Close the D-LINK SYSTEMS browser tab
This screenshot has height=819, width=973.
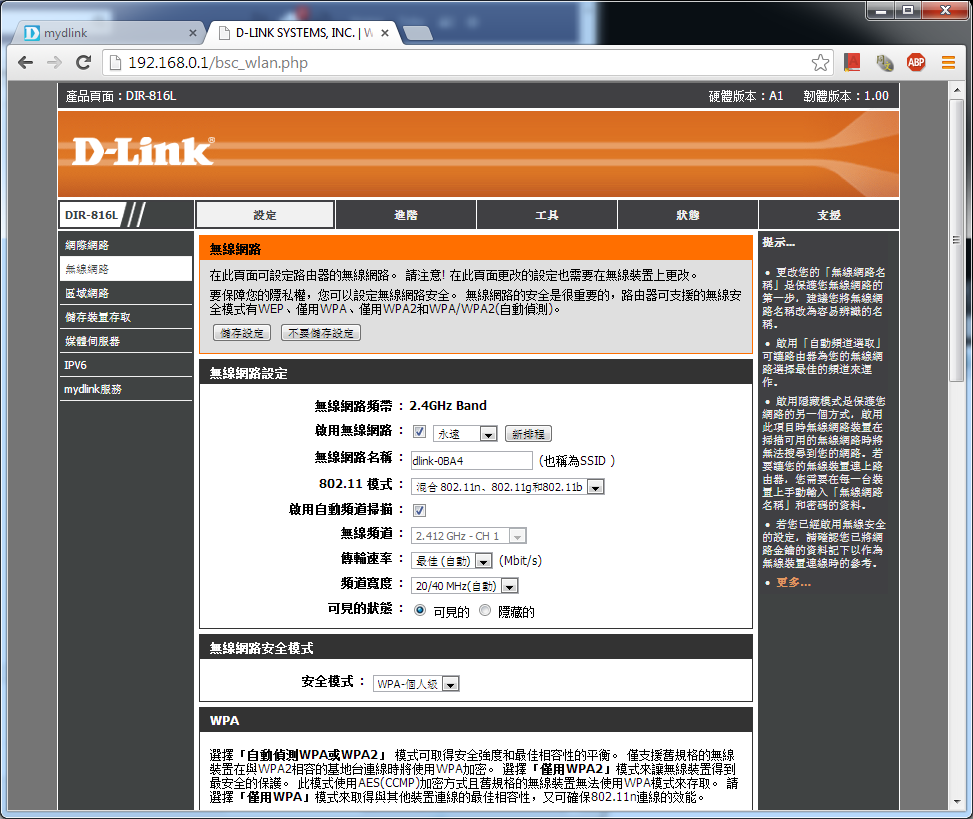click(x=387, y=33)
